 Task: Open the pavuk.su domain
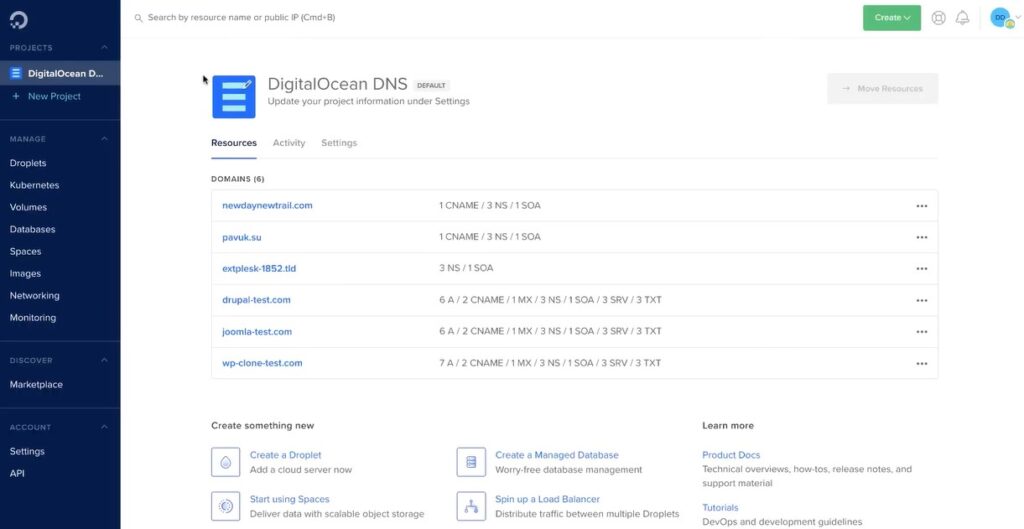[242, 237]
